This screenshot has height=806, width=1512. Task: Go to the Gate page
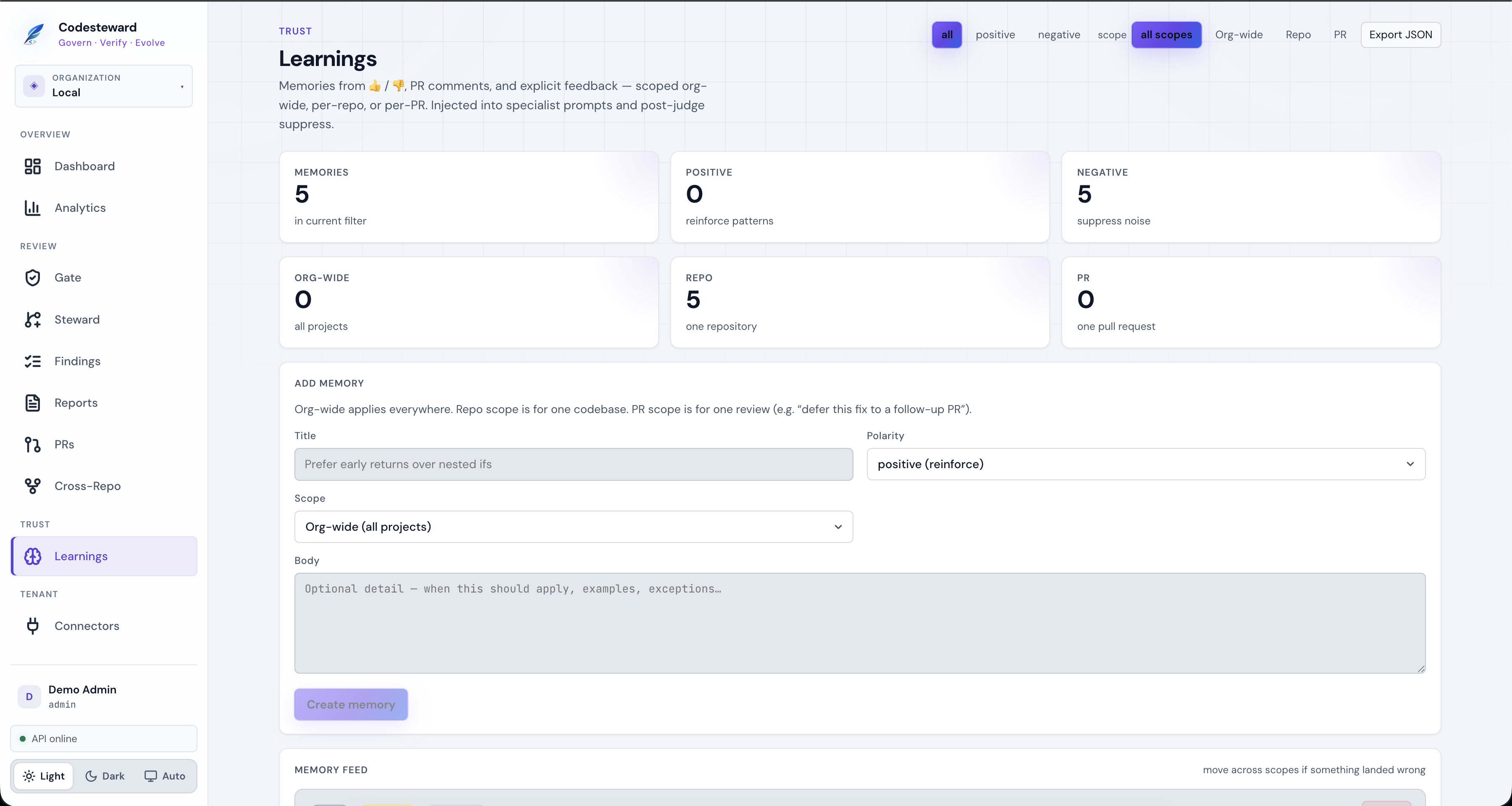pyautogui.click(x=104, y=278)
